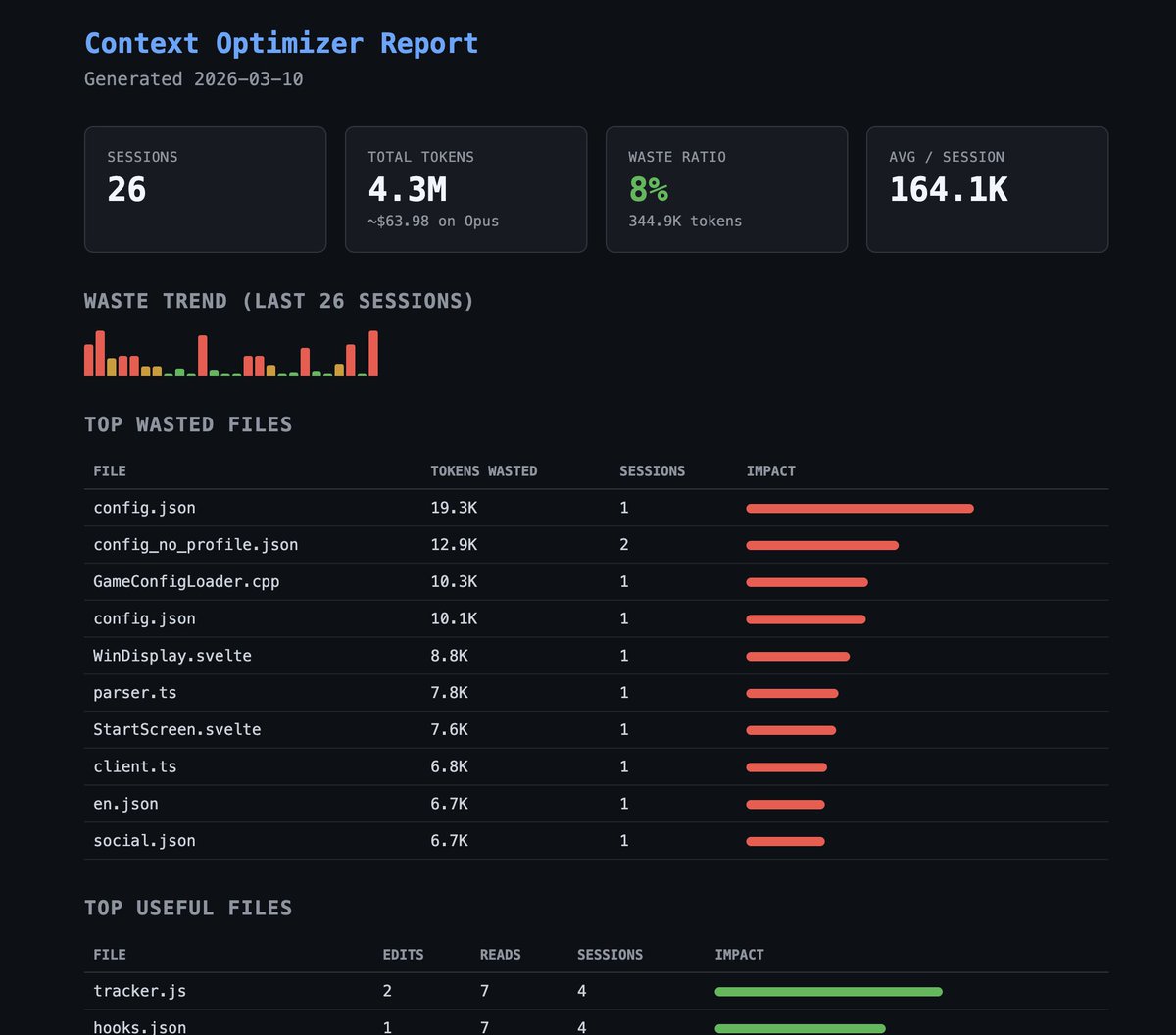The height and width of the screenshot is (1035, 1176).
Task: Click the impact bar for StartScreen.svelte
Action: pos(791,729)
